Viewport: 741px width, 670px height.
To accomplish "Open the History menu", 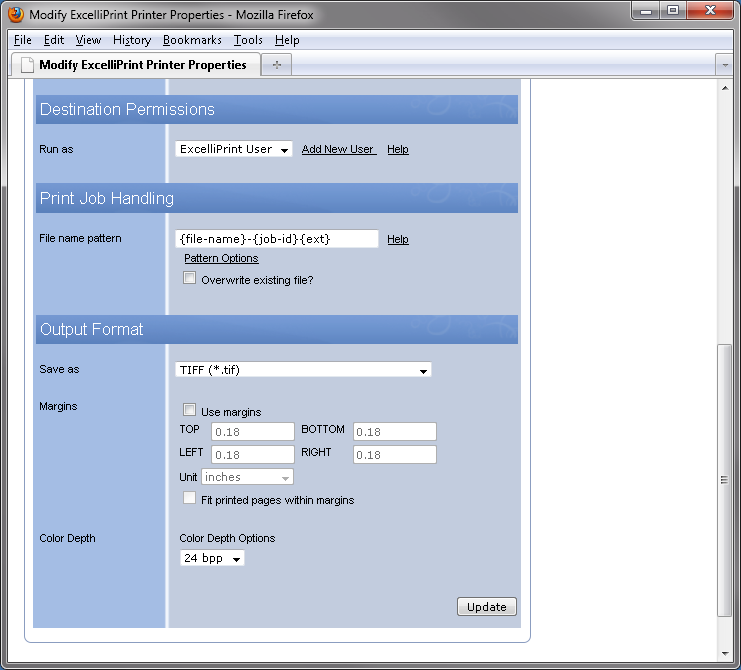I will coord(132,40).
